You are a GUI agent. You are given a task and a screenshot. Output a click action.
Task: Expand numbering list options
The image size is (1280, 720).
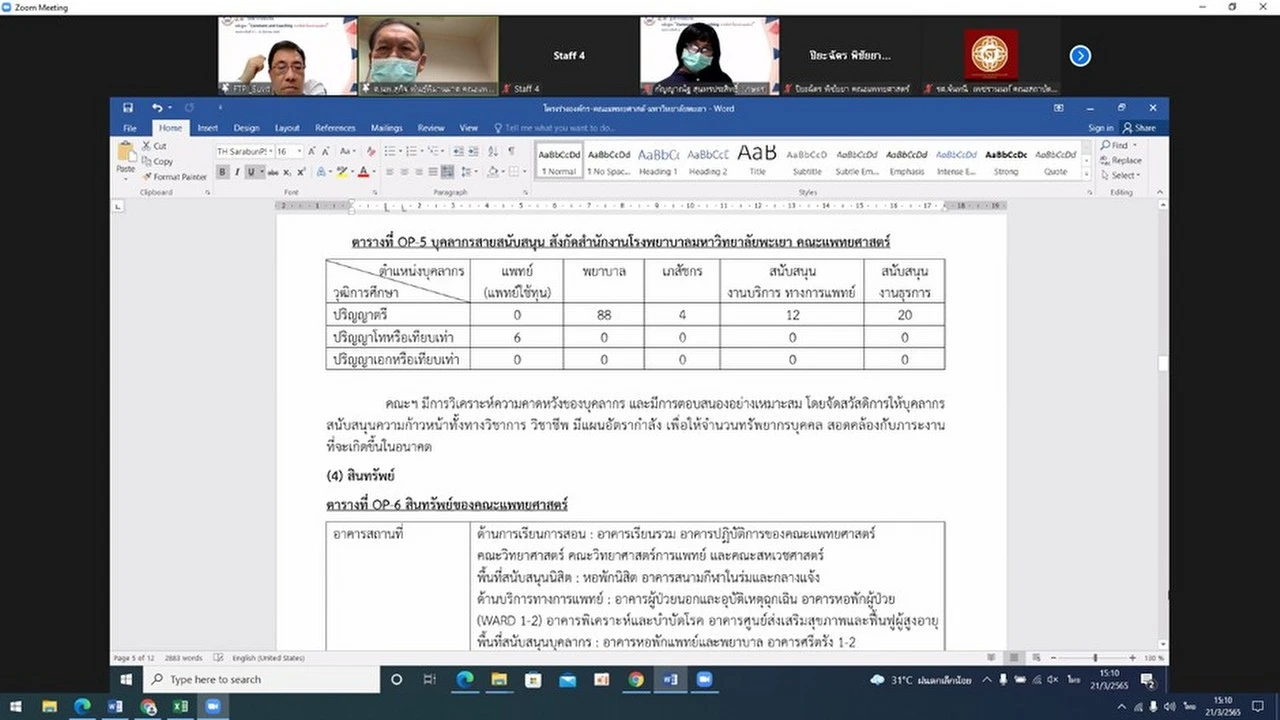pyautogui.click(x=420, y=151)
